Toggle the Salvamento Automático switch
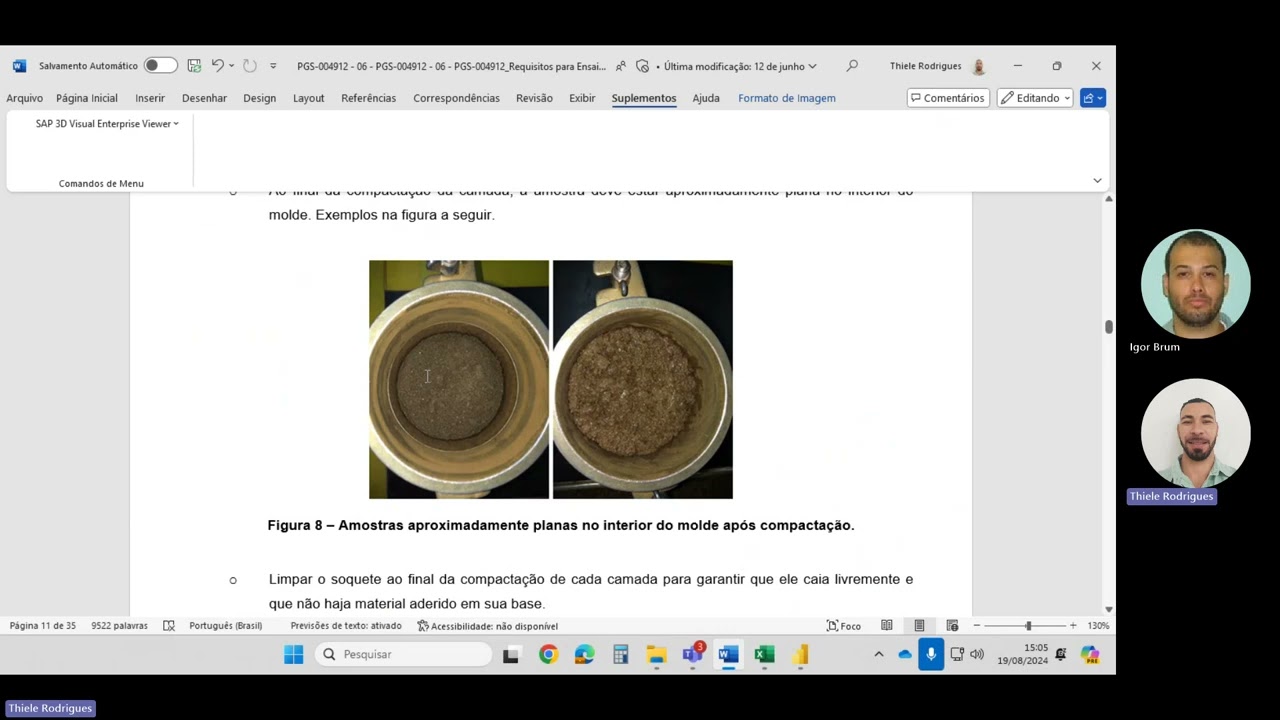 (160, 66)
